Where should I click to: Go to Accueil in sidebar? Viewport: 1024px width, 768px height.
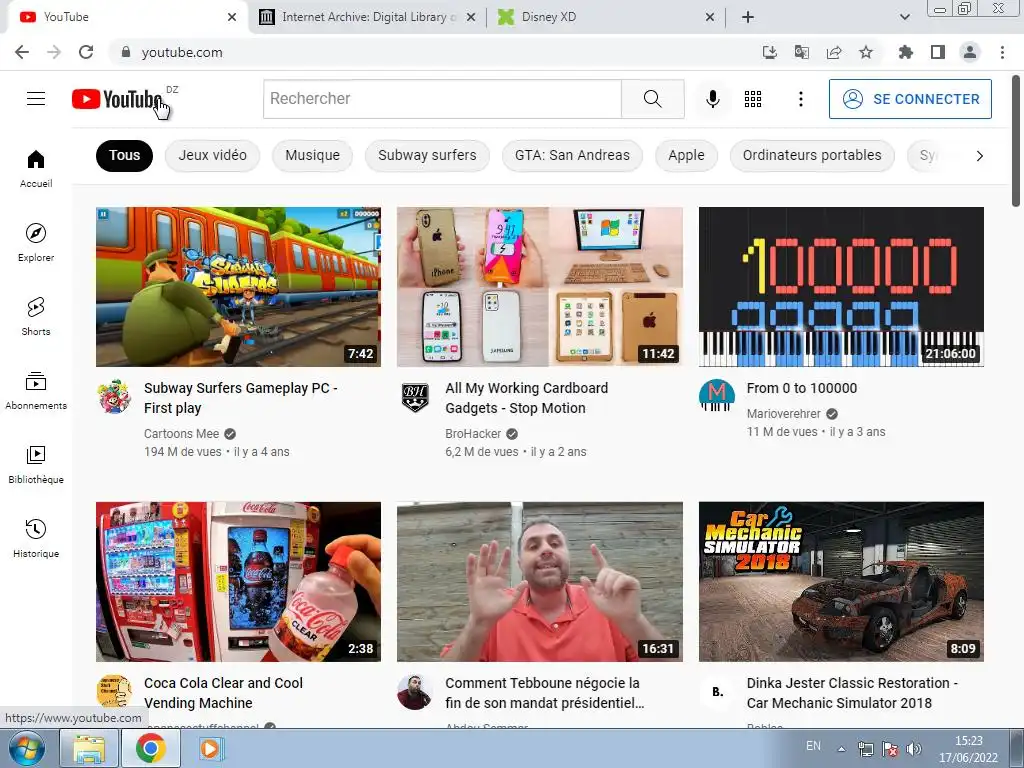[36, 168]
